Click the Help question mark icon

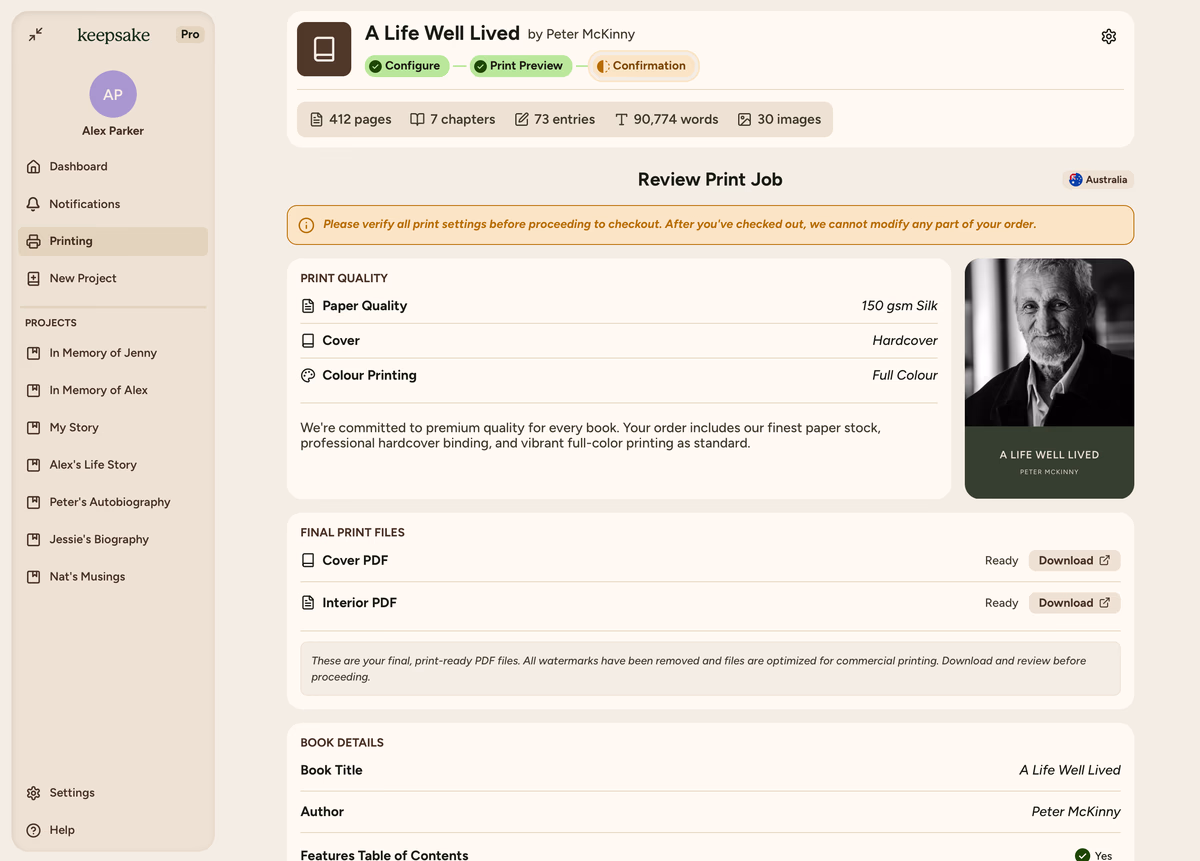(x=34, y=830)
